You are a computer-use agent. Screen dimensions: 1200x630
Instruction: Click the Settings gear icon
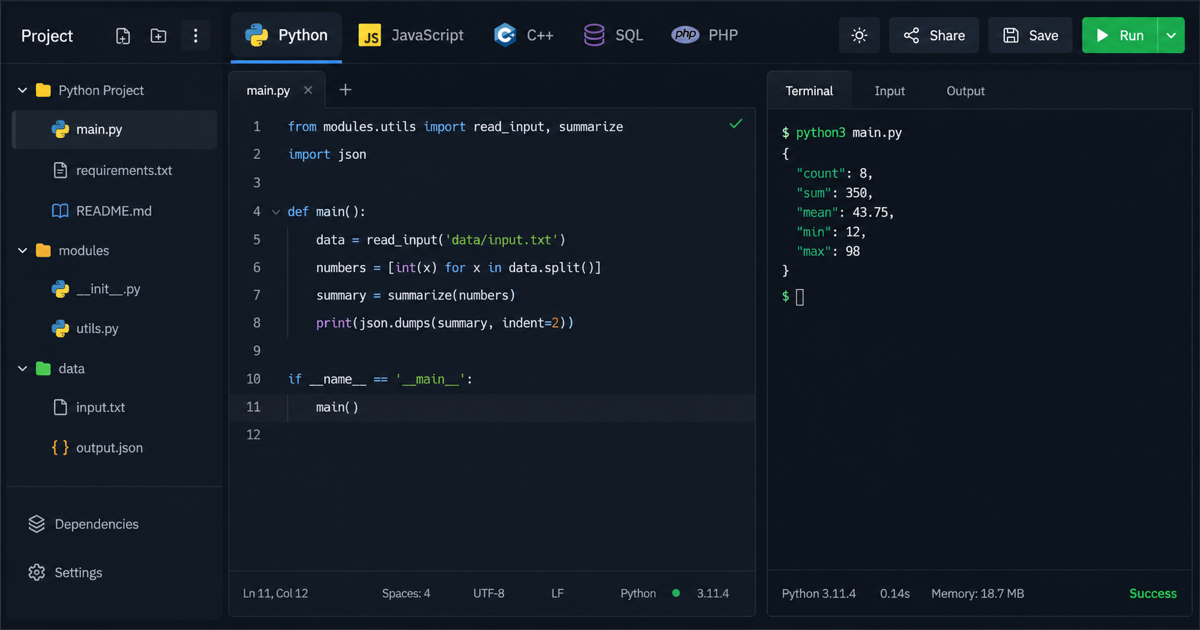(37, 573)
